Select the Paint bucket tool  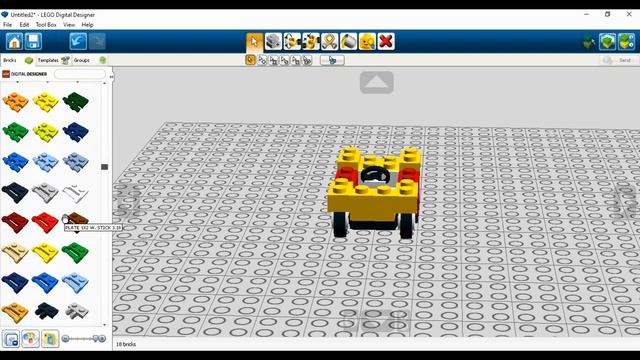coord(348,42)
